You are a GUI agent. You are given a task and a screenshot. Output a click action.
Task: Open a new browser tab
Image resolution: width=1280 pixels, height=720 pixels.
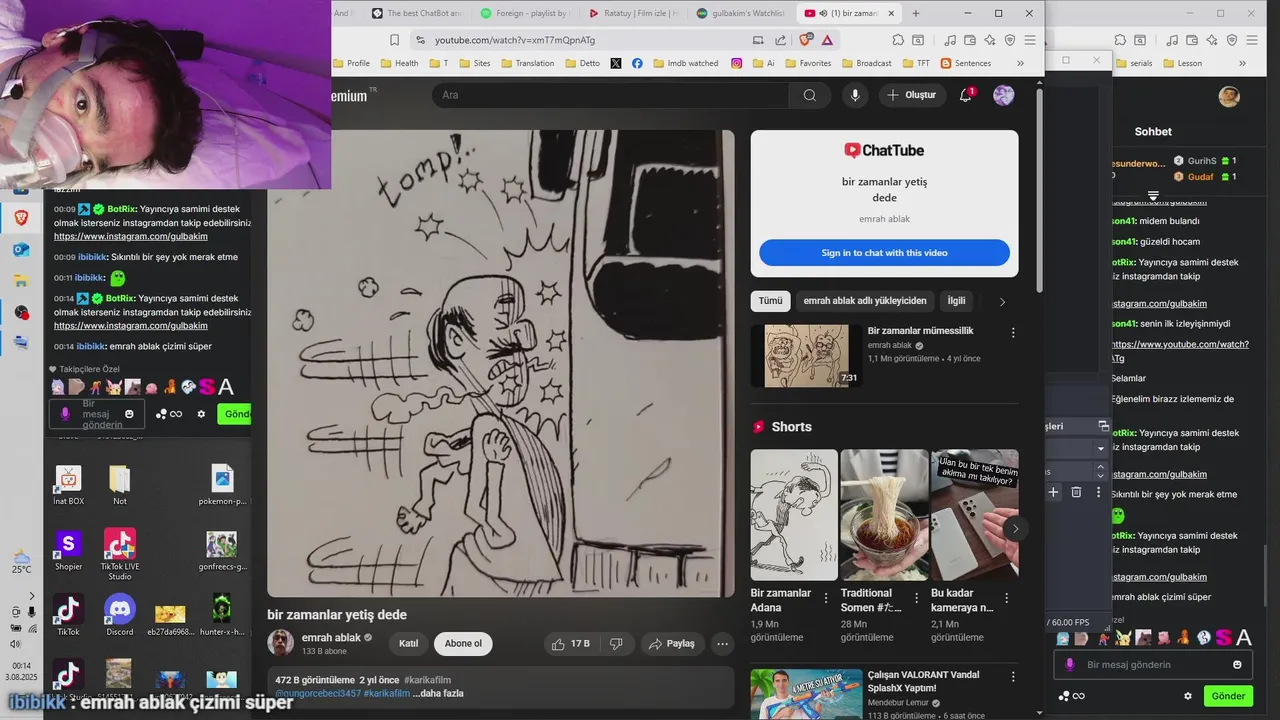pyautogui.click(x=915, y=13)
